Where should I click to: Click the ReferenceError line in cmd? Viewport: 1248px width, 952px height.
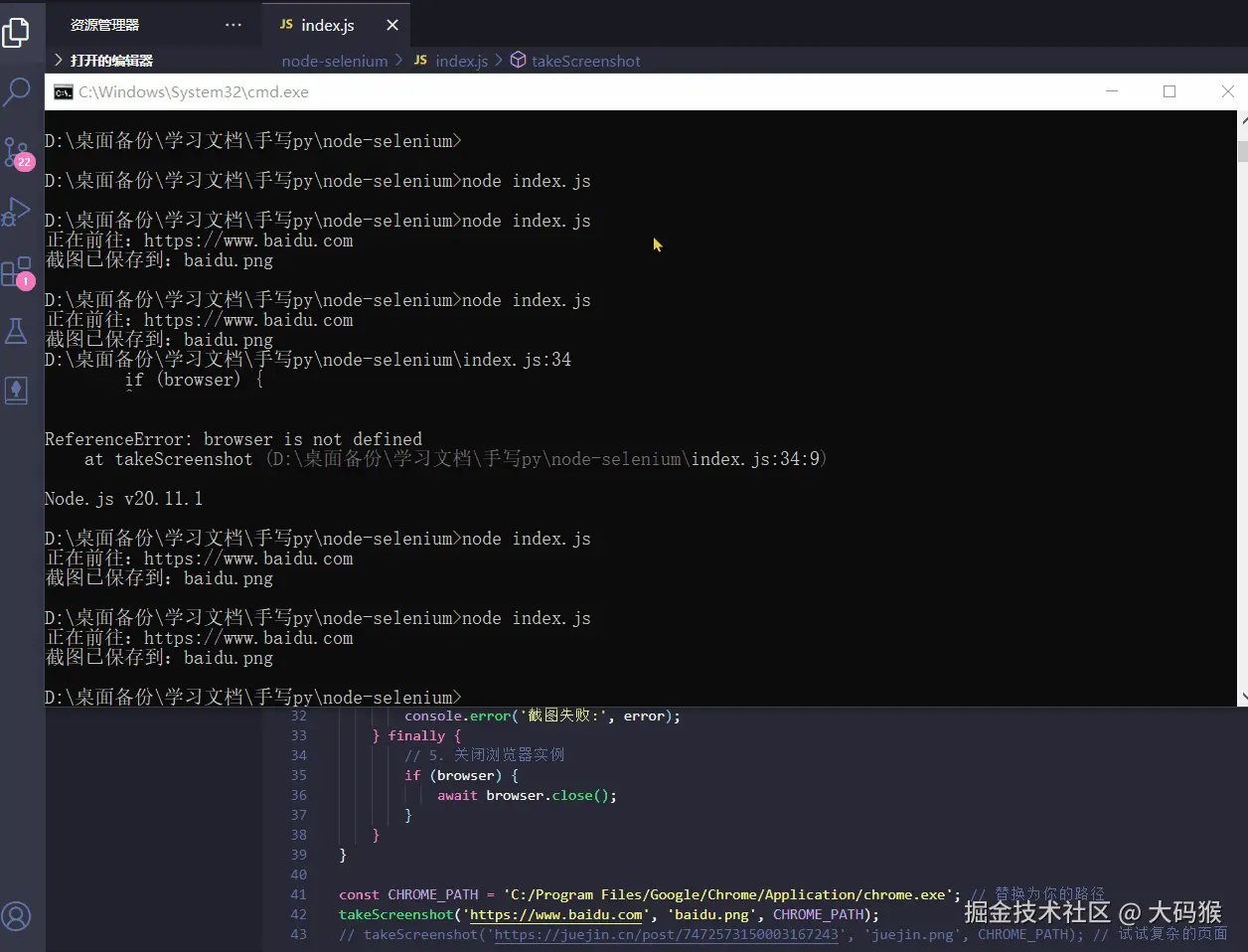(234, 439)
